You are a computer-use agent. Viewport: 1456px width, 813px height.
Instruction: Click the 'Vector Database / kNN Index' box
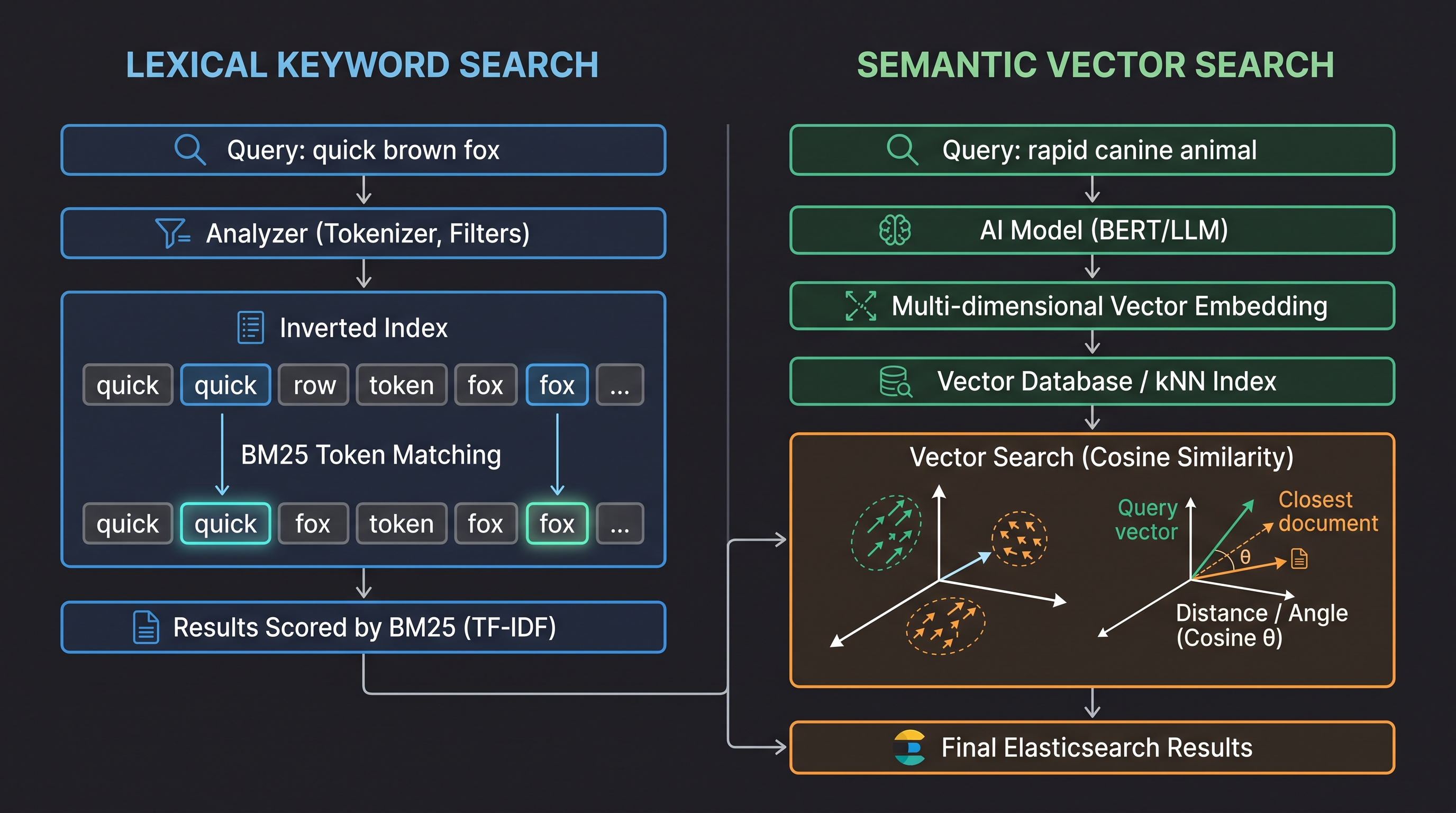click(1092, 382)
